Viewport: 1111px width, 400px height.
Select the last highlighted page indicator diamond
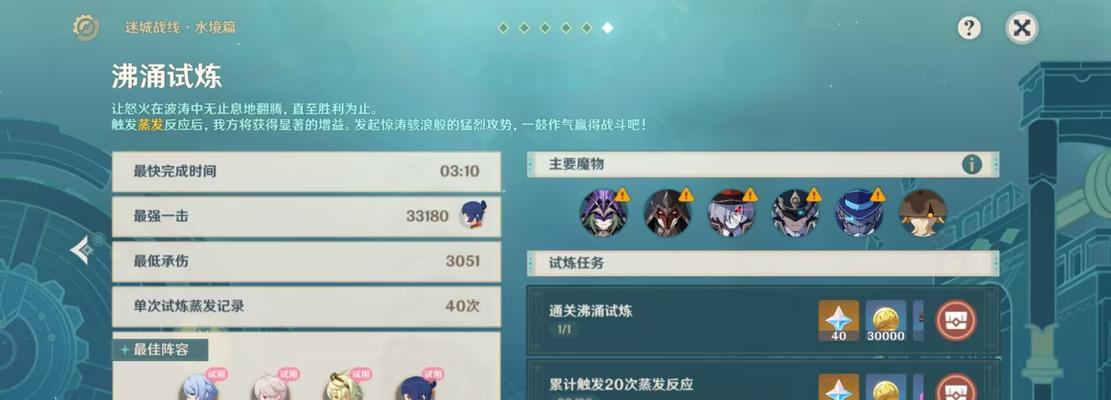point(607,28)
